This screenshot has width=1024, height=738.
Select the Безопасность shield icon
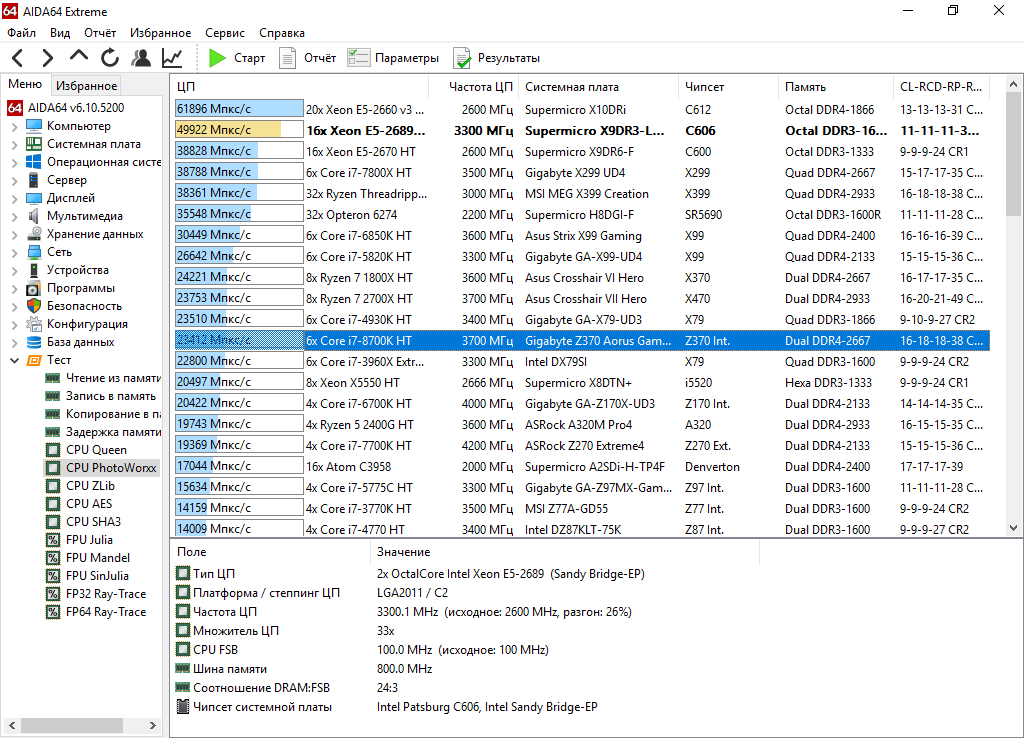pyautogui.click(x=34, y=306)
